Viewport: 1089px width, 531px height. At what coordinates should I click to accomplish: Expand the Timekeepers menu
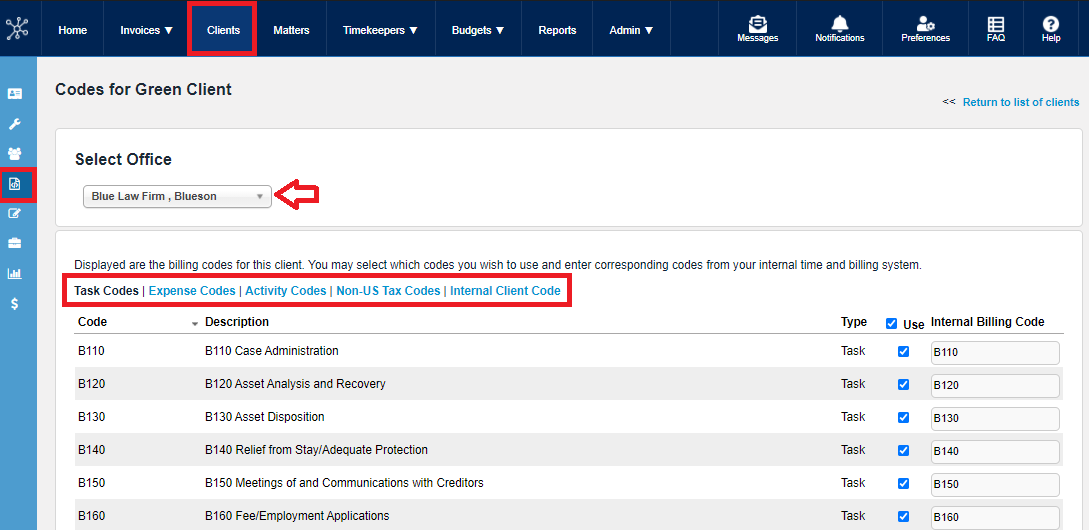click(381, 30)
